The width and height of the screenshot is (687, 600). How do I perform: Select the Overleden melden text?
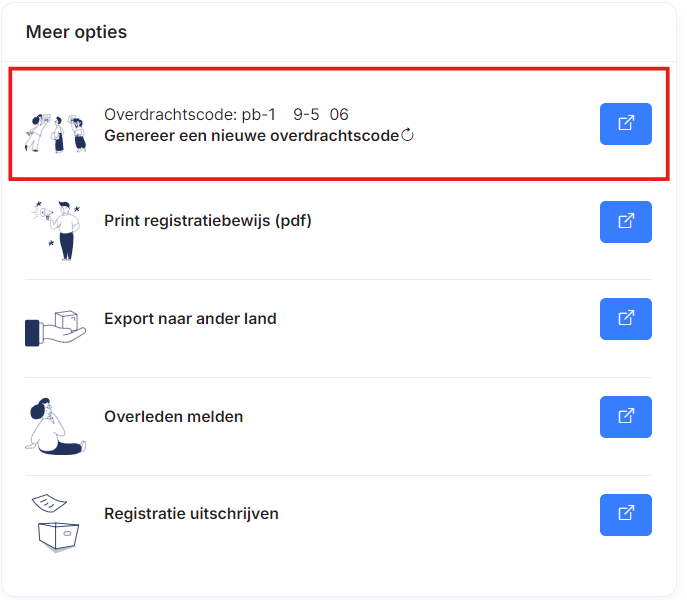[173, 417]
